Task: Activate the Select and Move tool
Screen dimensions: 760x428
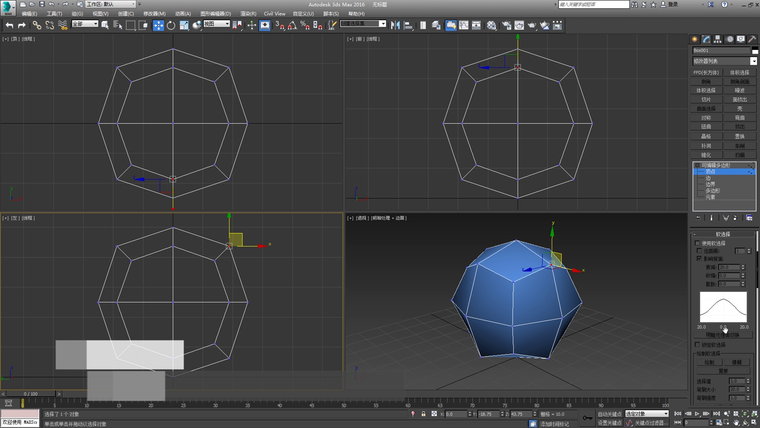Action: tap(158, 25)
